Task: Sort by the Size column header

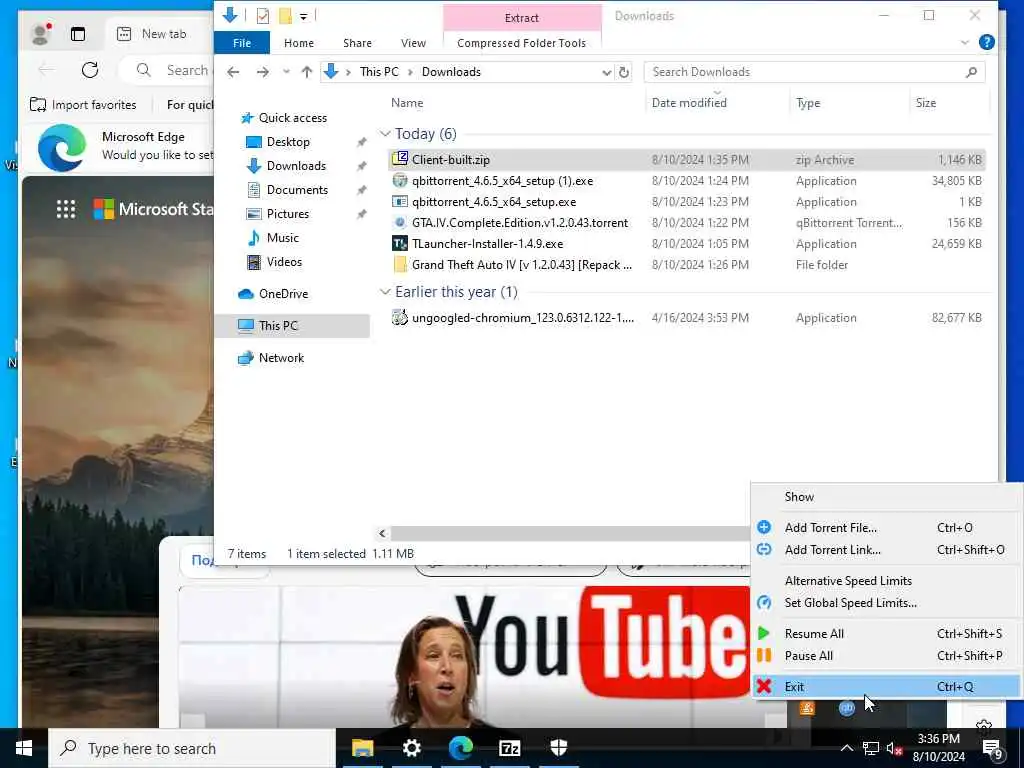Action: (926, 103)
